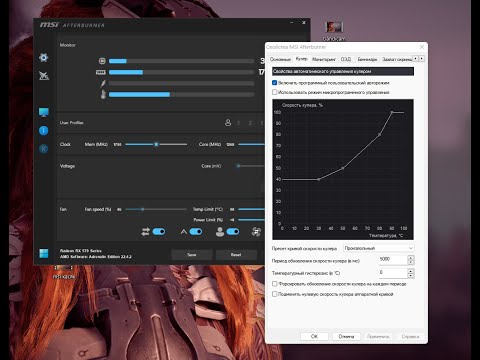Click Save in Afterburner window

coord(192,255)
